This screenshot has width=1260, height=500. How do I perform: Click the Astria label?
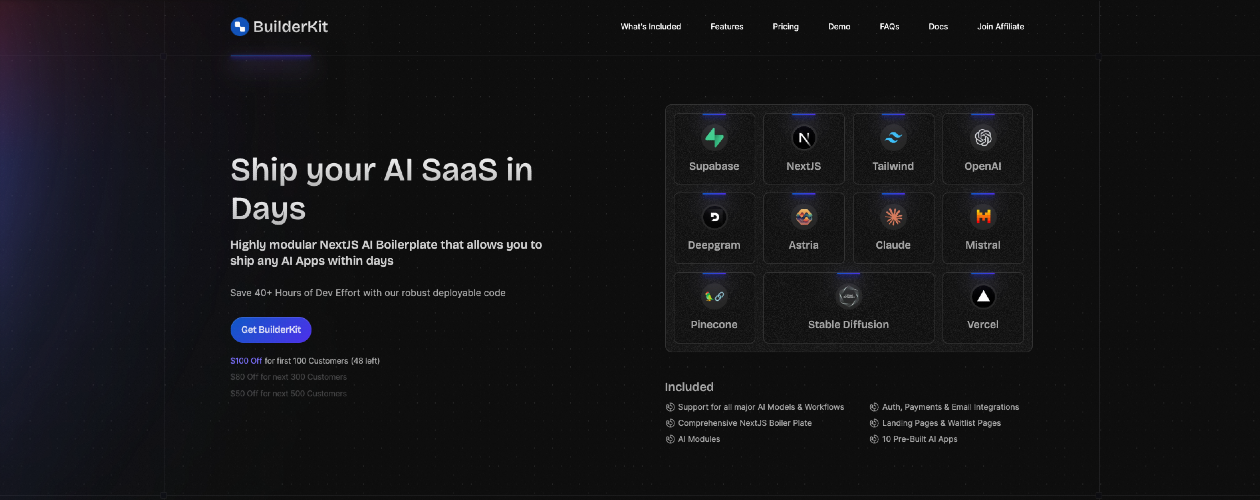(804, 245)
